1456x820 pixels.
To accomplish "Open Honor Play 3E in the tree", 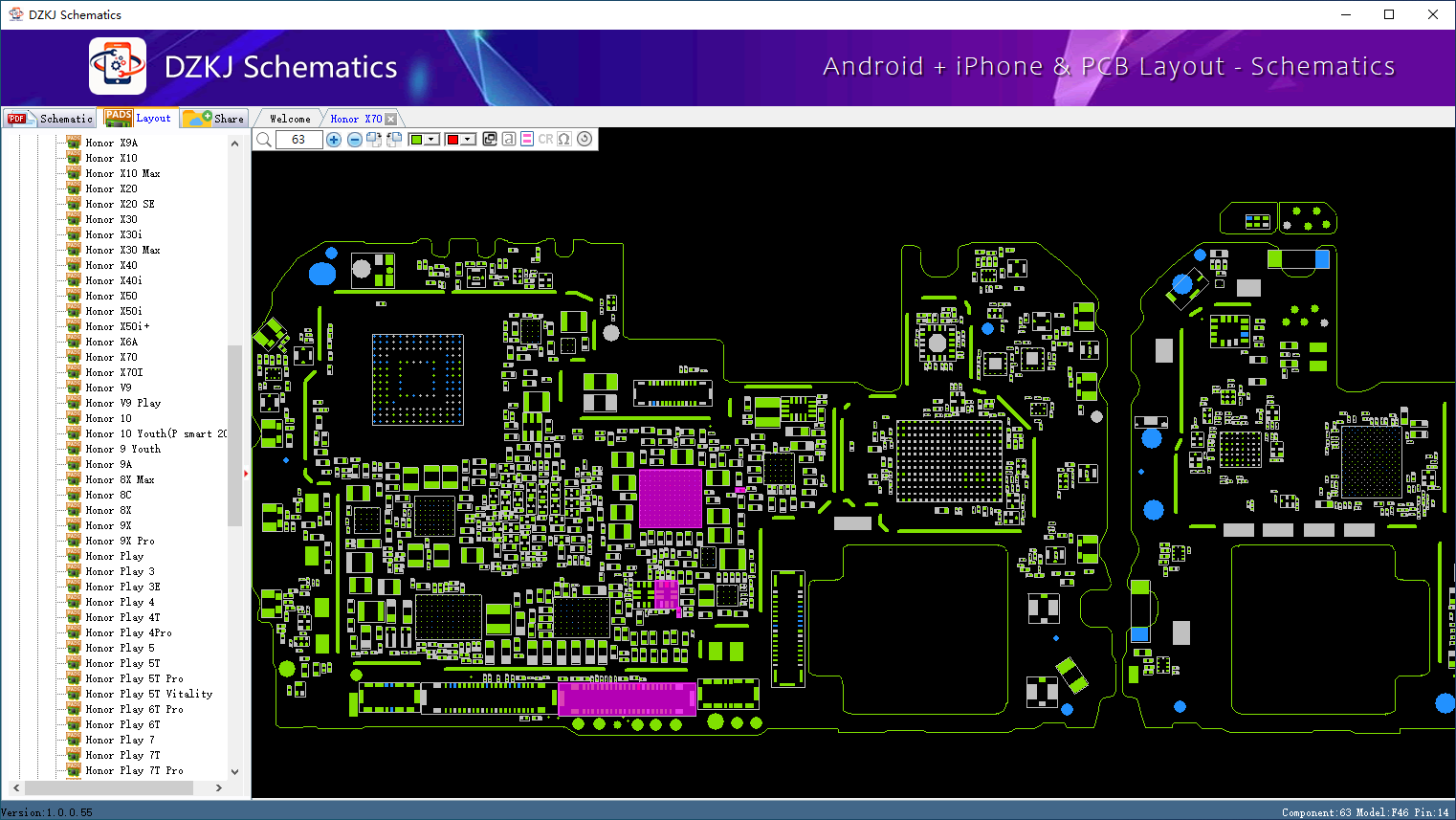I will coord(122,587).
